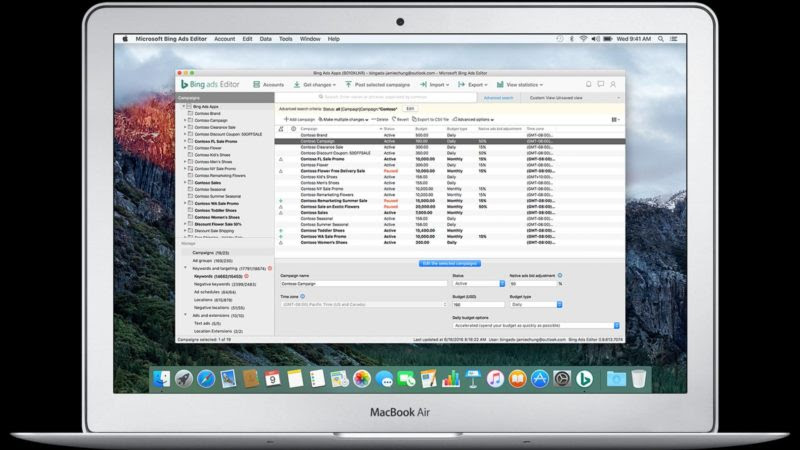Click Delete in grid toolbar
The image size is (800, 450).
(380, 119)
